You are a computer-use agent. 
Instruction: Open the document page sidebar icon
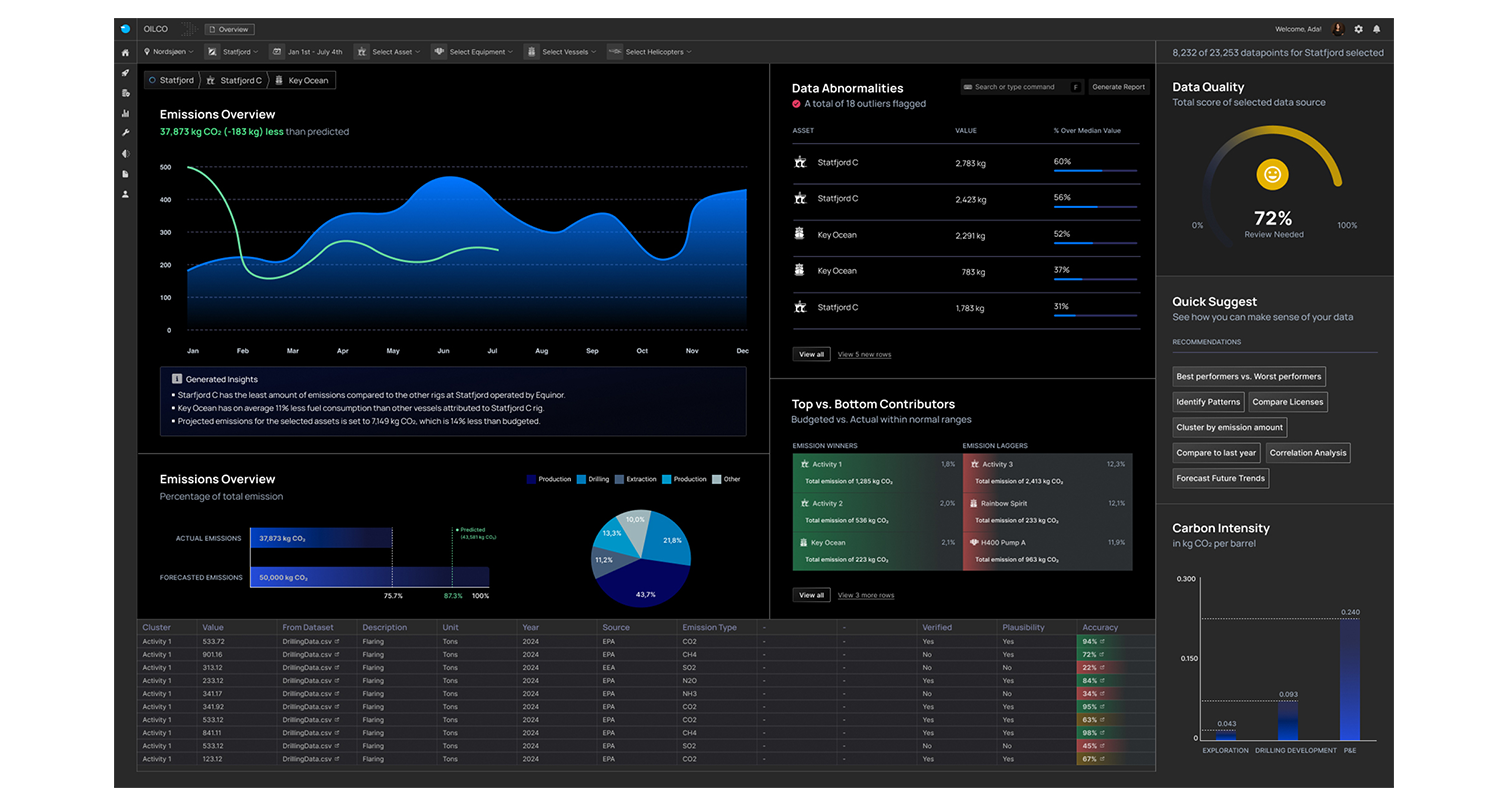pyautogui.click(x=125, y=174)
